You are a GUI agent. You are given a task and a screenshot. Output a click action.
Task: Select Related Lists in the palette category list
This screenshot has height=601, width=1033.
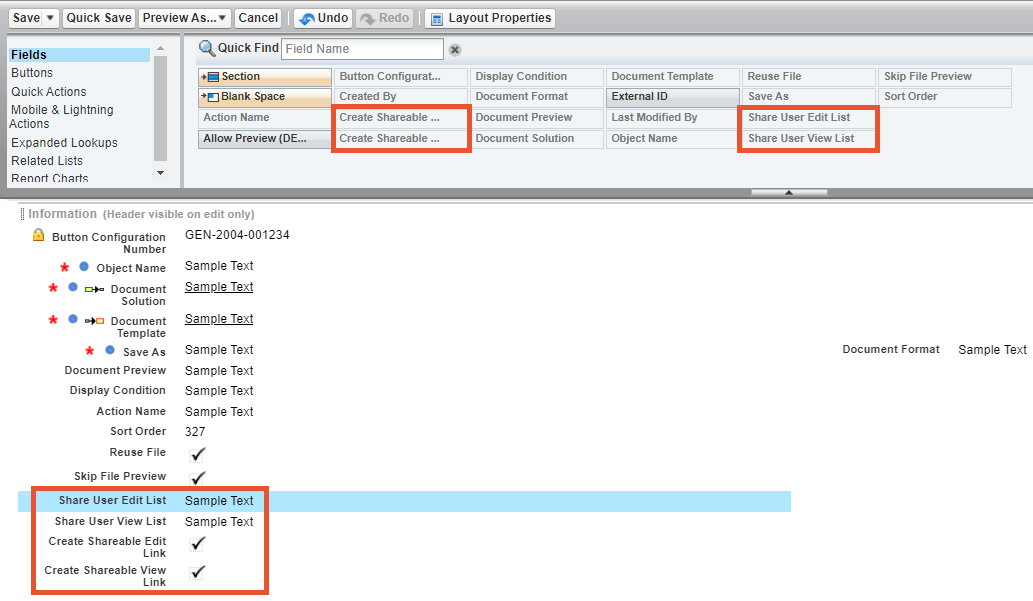coord(47,161)
